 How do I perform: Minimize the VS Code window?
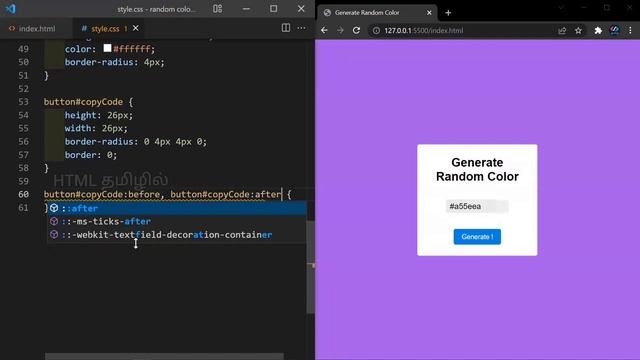[246, 9]
